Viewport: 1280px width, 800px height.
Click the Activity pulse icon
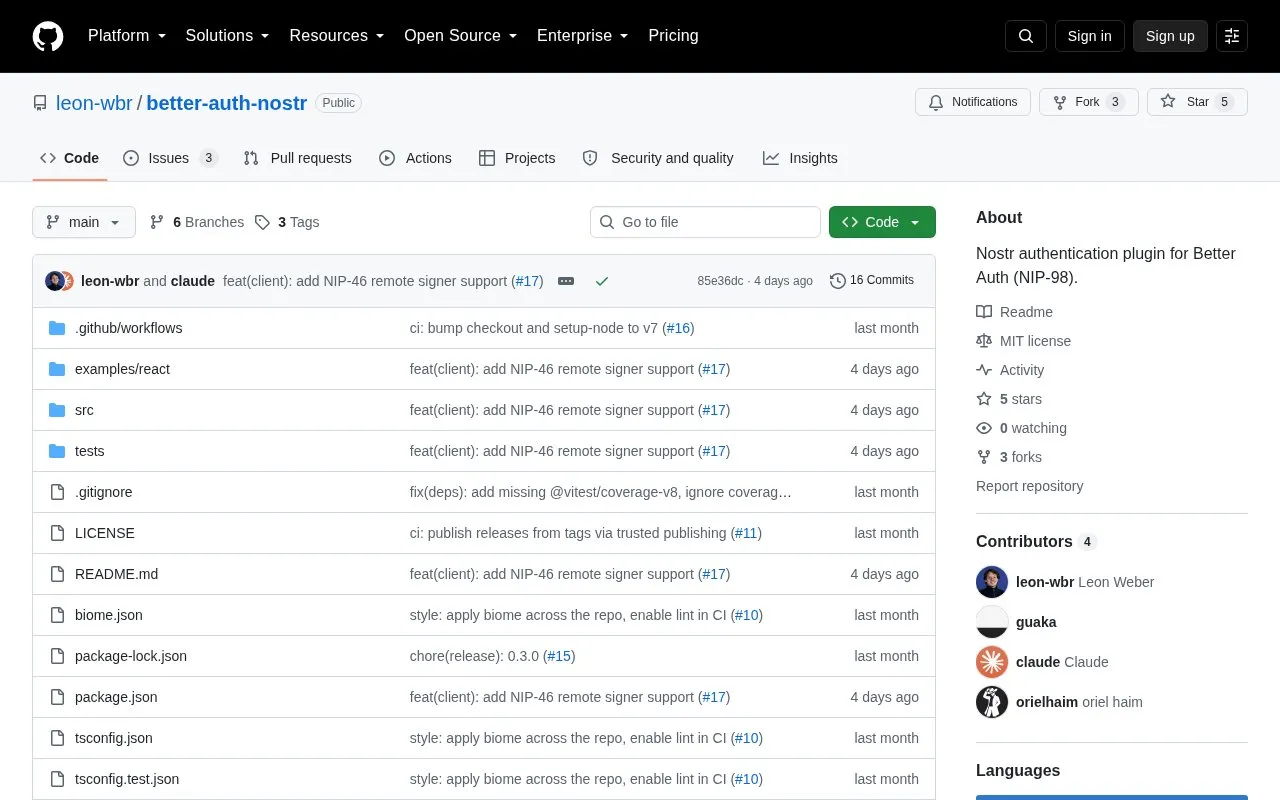click(x=984, y=370)
